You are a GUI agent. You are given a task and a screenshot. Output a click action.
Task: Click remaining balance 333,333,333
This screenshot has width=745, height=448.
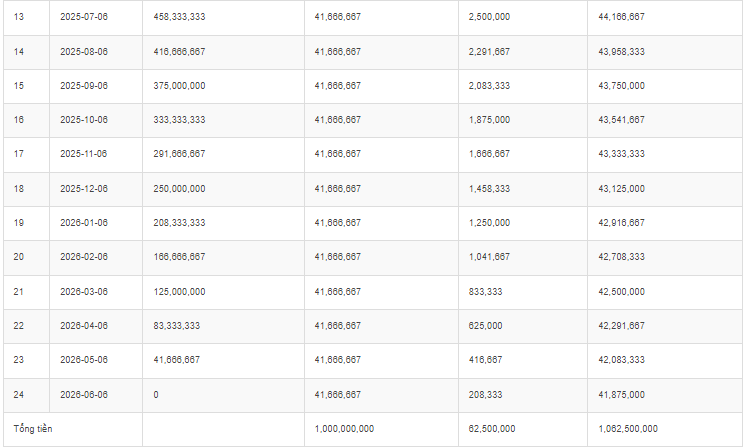pos(180,120)
